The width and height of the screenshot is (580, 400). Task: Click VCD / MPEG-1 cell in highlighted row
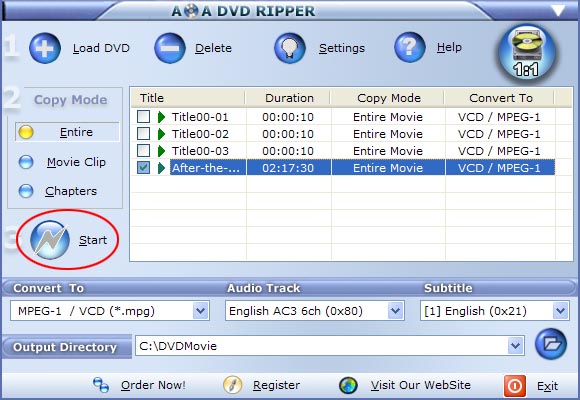499,168
